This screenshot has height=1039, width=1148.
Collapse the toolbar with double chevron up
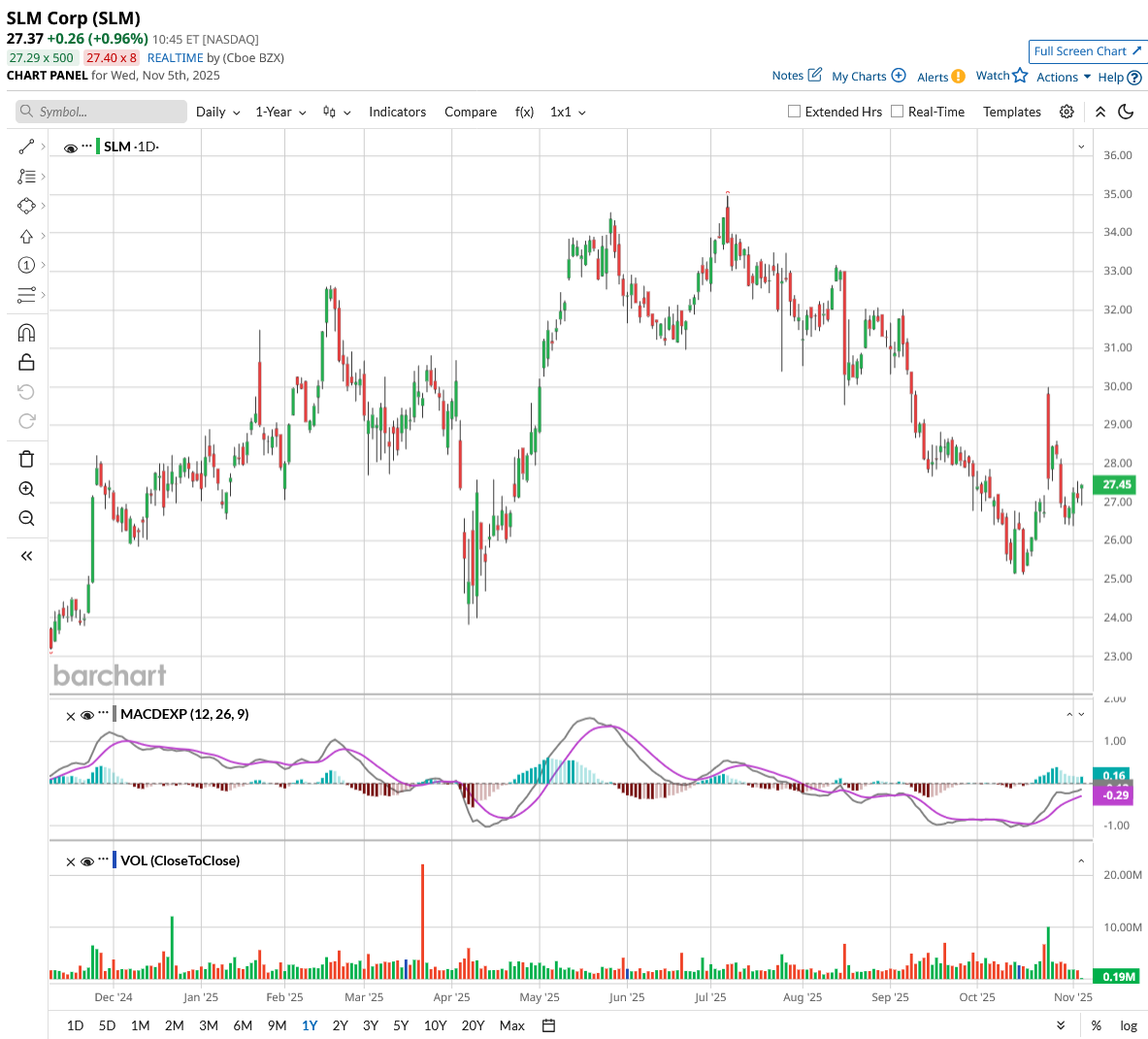[x=1100, y=112]
